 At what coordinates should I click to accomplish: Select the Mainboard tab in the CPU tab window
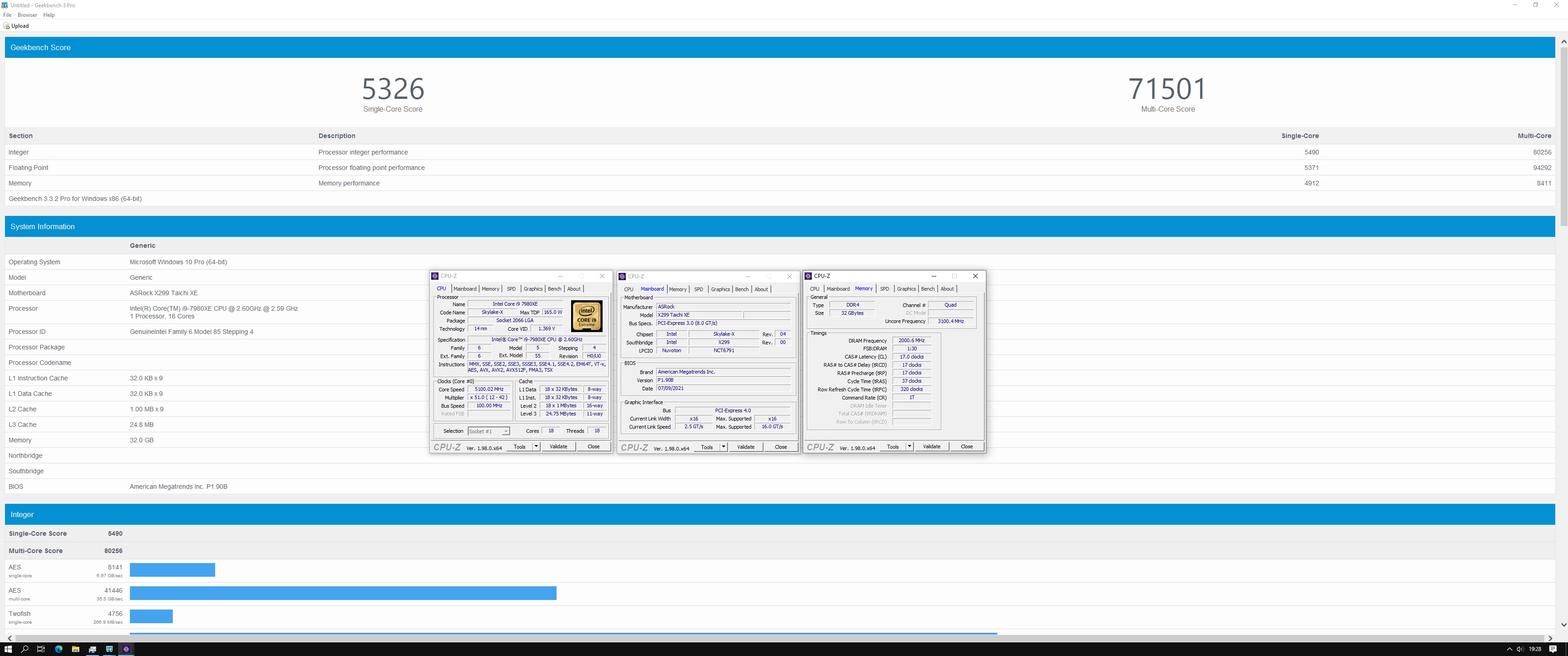(465, 289)
